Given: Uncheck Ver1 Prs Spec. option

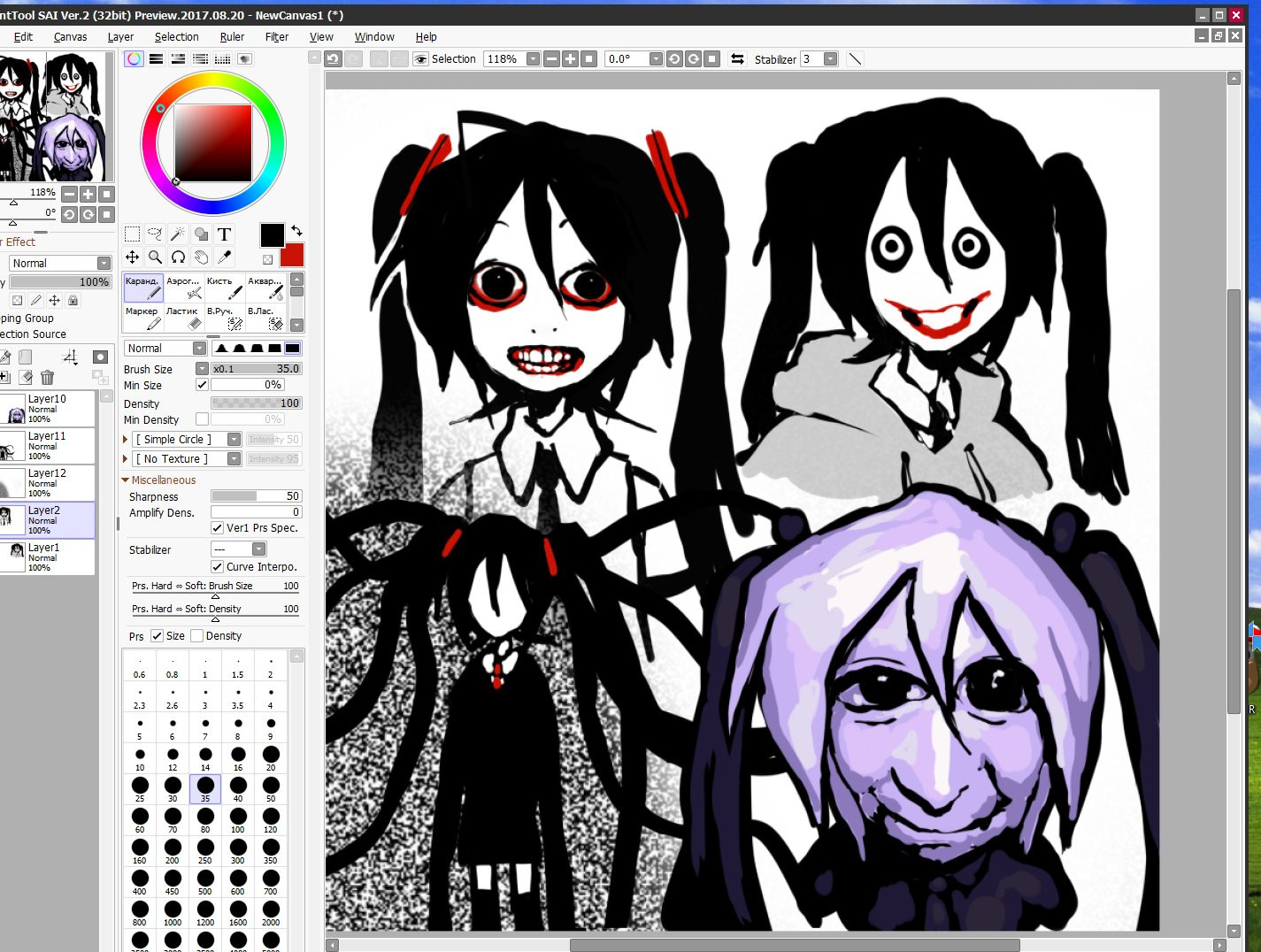Looking at the screenshot, I should 217,527.
